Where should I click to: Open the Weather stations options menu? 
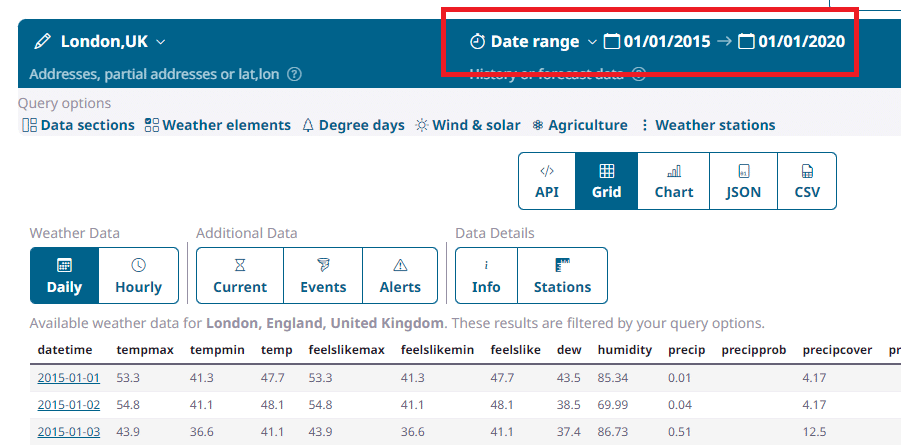(x=707, y=125)
